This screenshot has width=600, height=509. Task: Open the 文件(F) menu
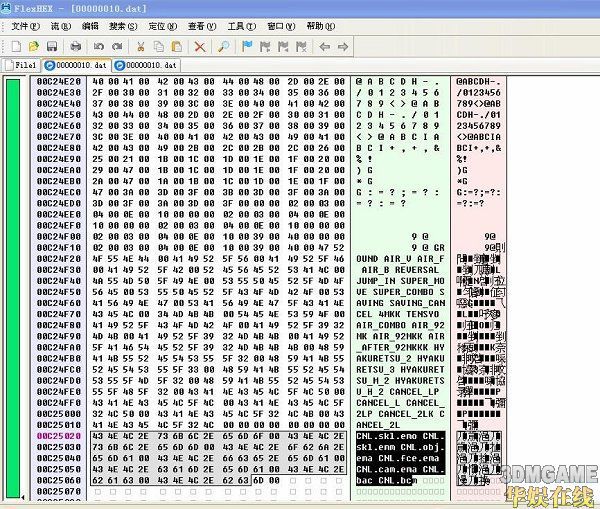pos(25,26)
